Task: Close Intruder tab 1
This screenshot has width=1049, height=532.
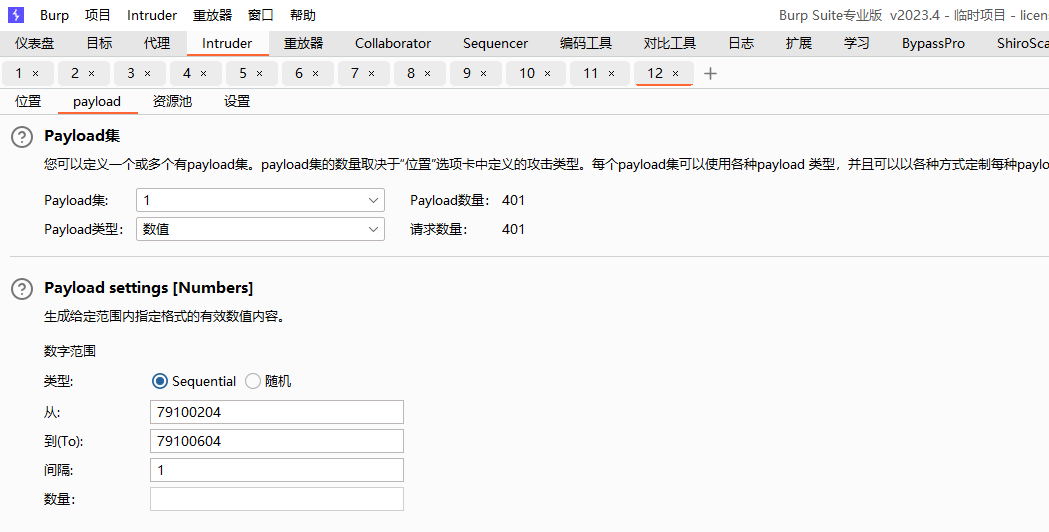Action: coord(35,74)
